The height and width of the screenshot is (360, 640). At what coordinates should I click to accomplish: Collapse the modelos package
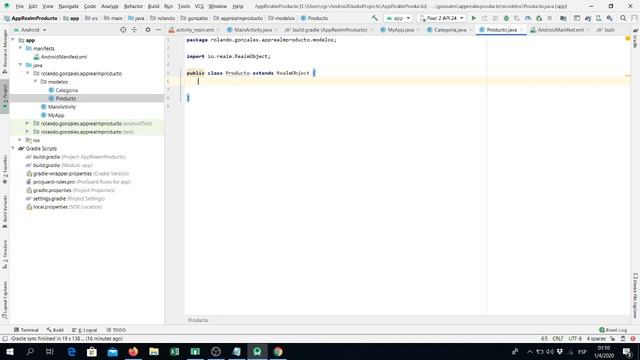[36, 82]
